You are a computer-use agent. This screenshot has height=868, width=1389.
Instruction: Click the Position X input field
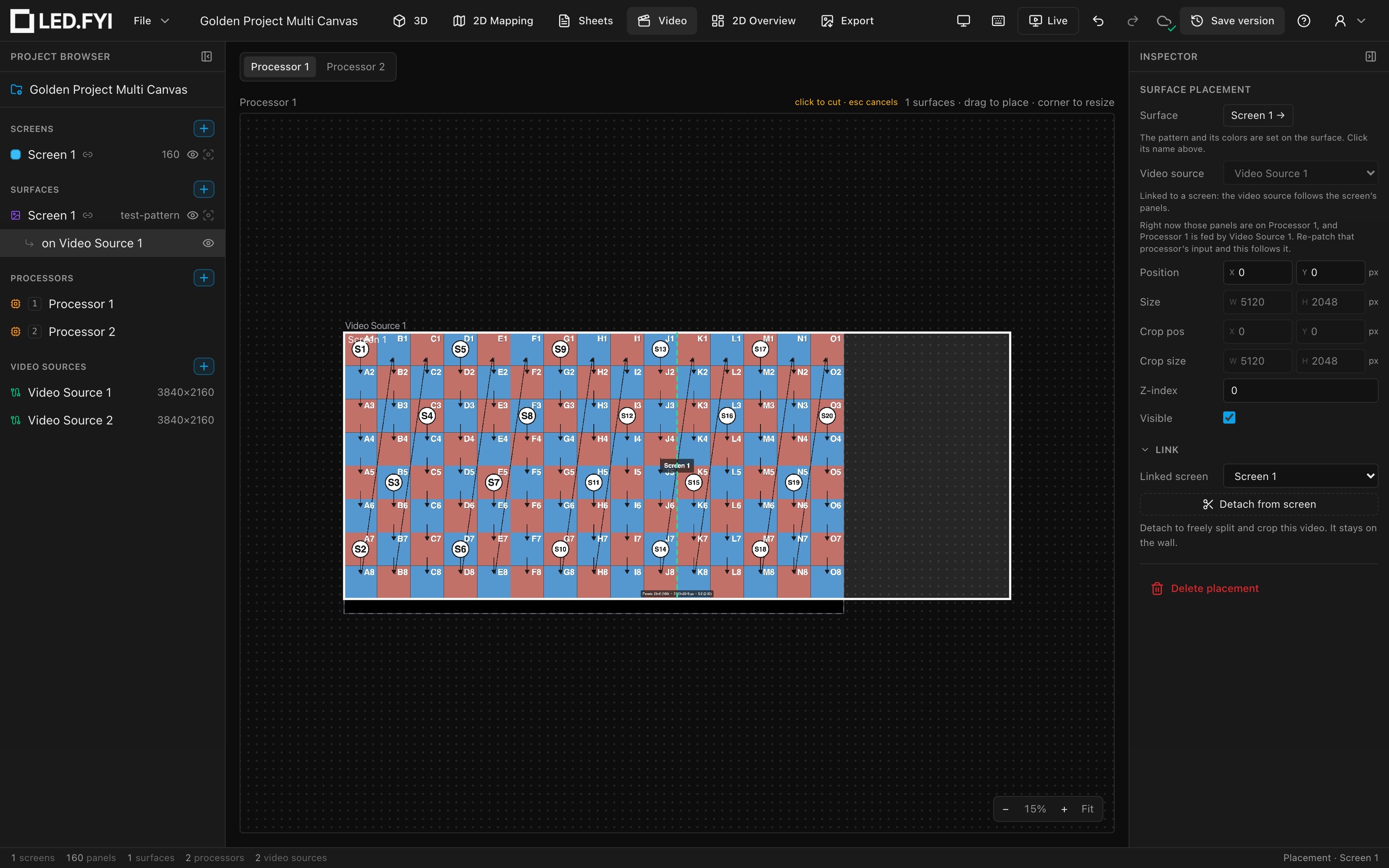(x=1257, y=273)
